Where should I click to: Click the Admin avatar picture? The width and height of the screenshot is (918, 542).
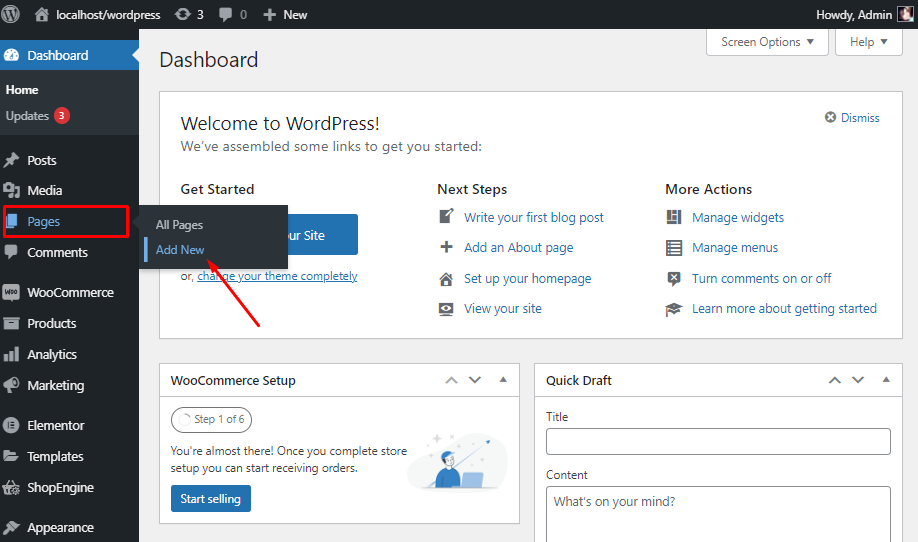coord(906,14)
